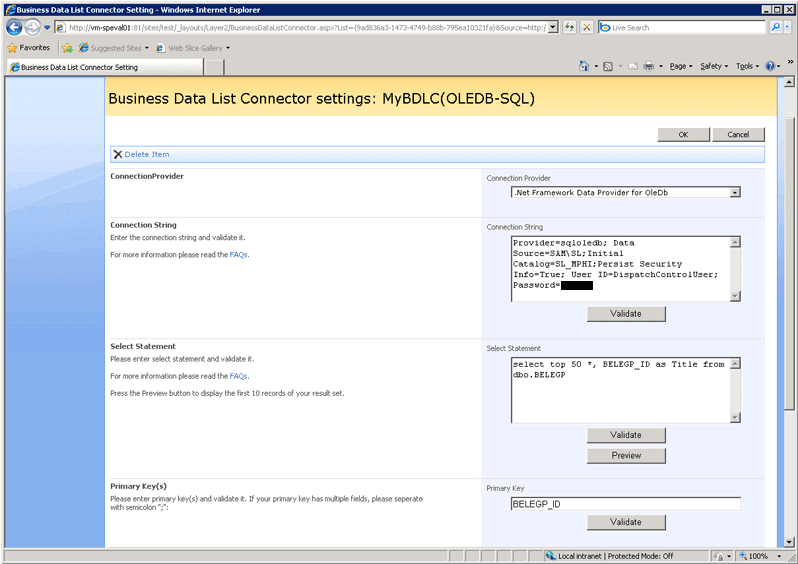
Task: Open Print options dropdown arrow
Action: click(x=661, y=66)
